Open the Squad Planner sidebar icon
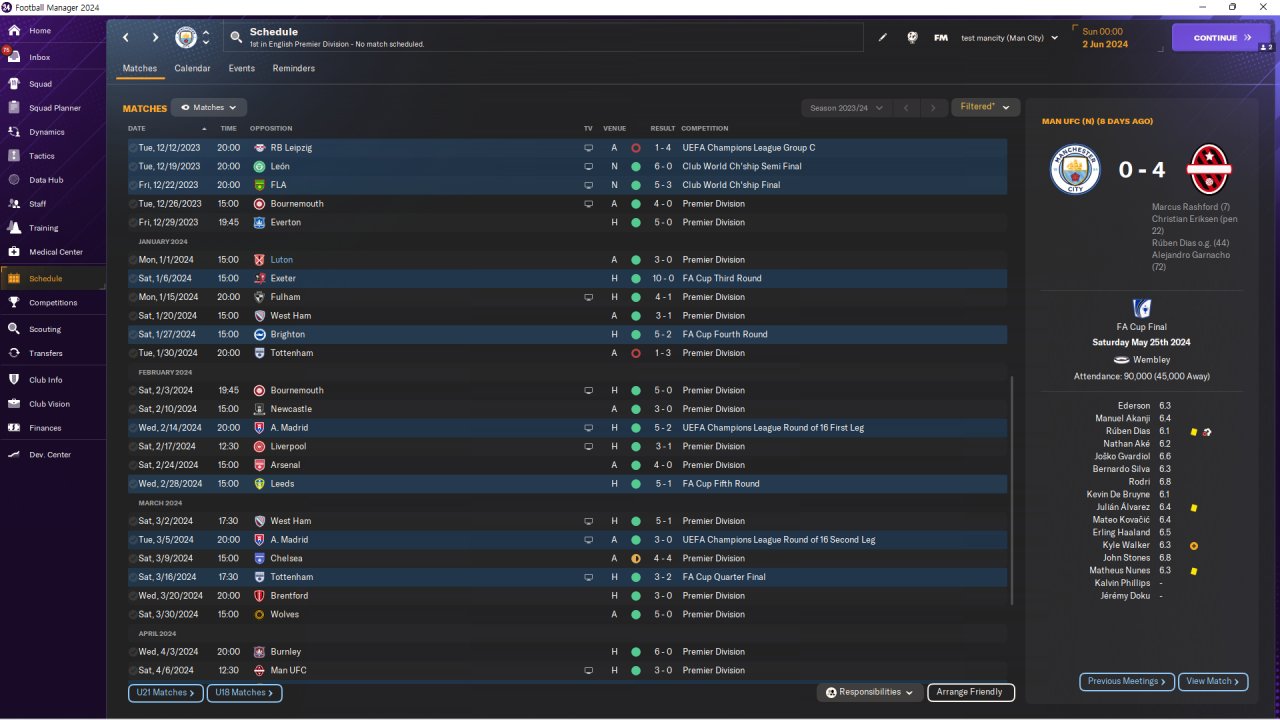Viewport: 1280px width, 720px height. click(x=14, y=108)
